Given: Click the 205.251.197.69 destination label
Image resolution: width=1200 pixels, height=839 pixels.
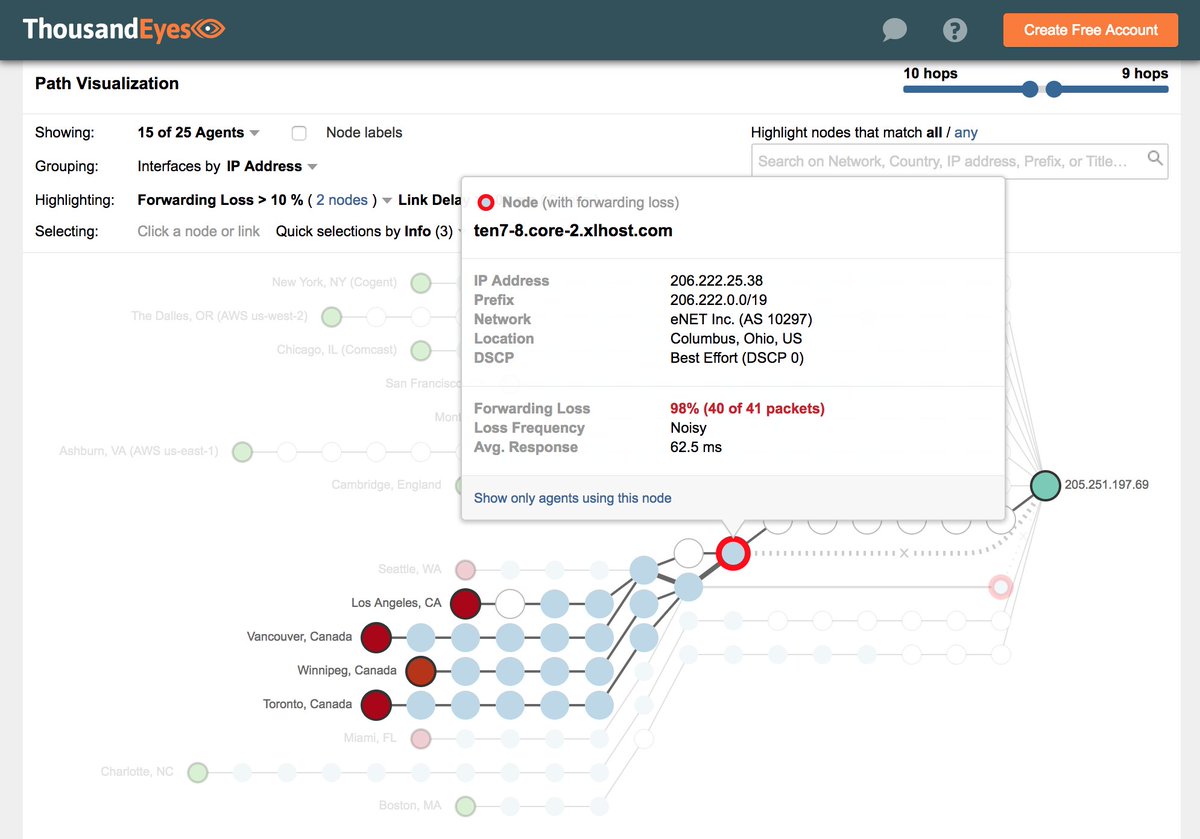Looking at the screenshot, I should point(1107,485).
